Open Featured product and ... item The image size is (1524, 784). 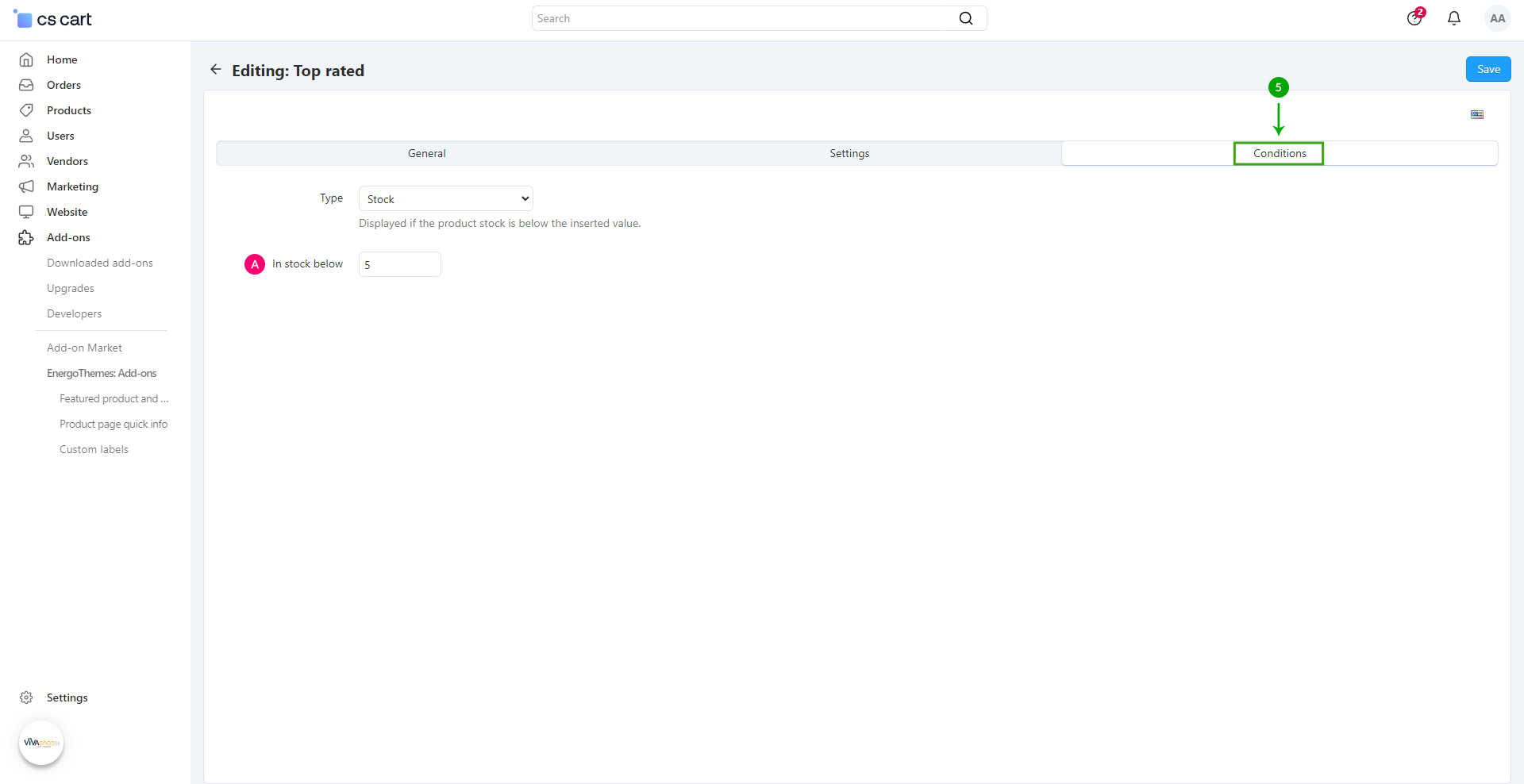(x=114, y=398)
